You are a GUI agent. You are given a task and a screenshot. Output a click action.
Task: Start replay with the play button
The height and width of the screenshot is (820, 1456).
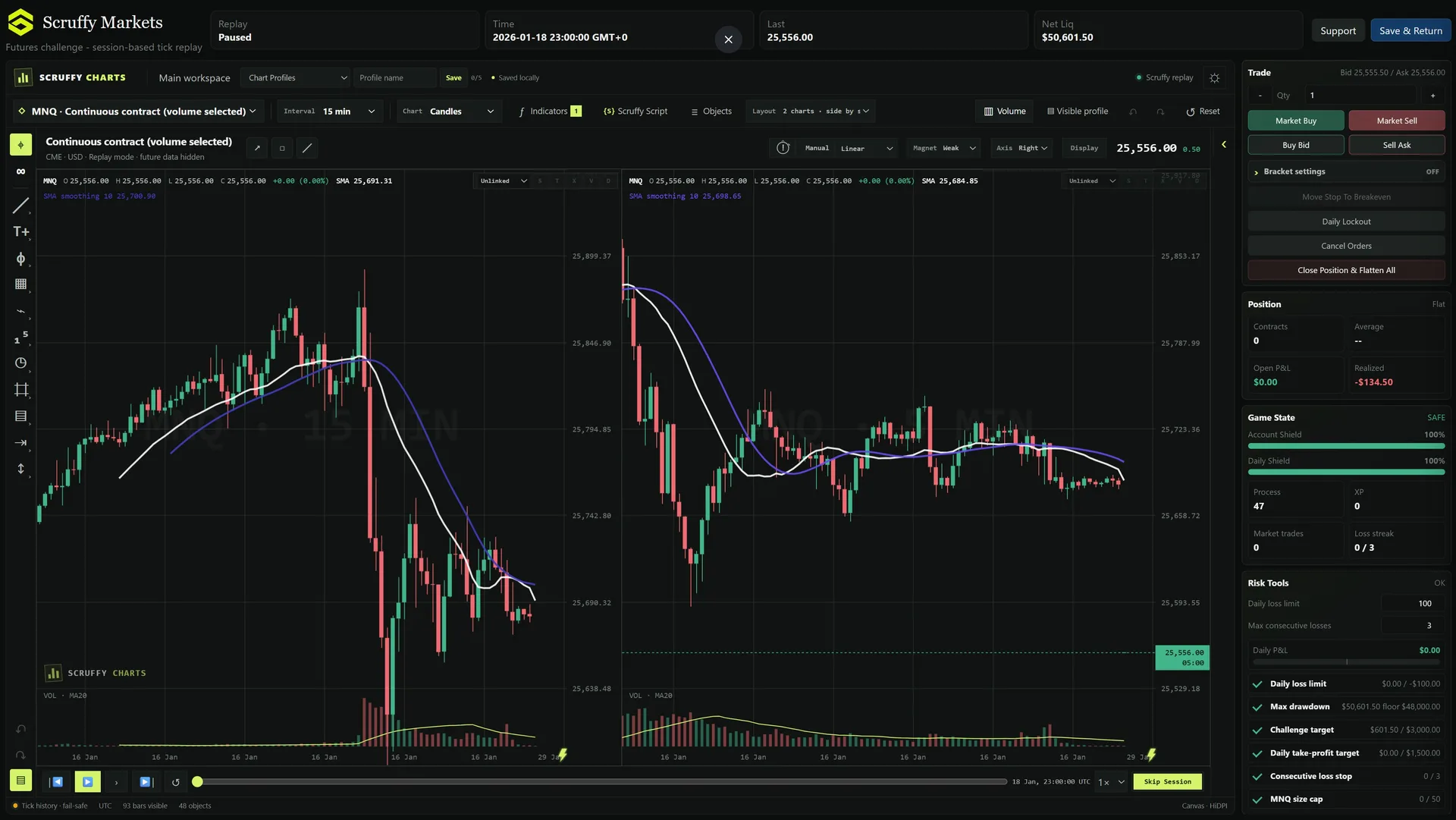[x=87, y=781]
